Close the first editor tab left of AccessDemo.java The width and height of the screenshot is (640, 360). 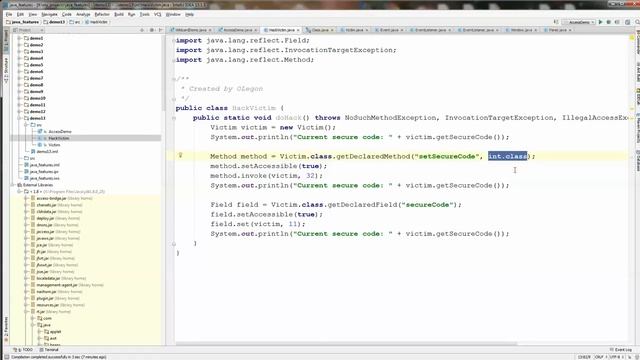click(210, 30)
